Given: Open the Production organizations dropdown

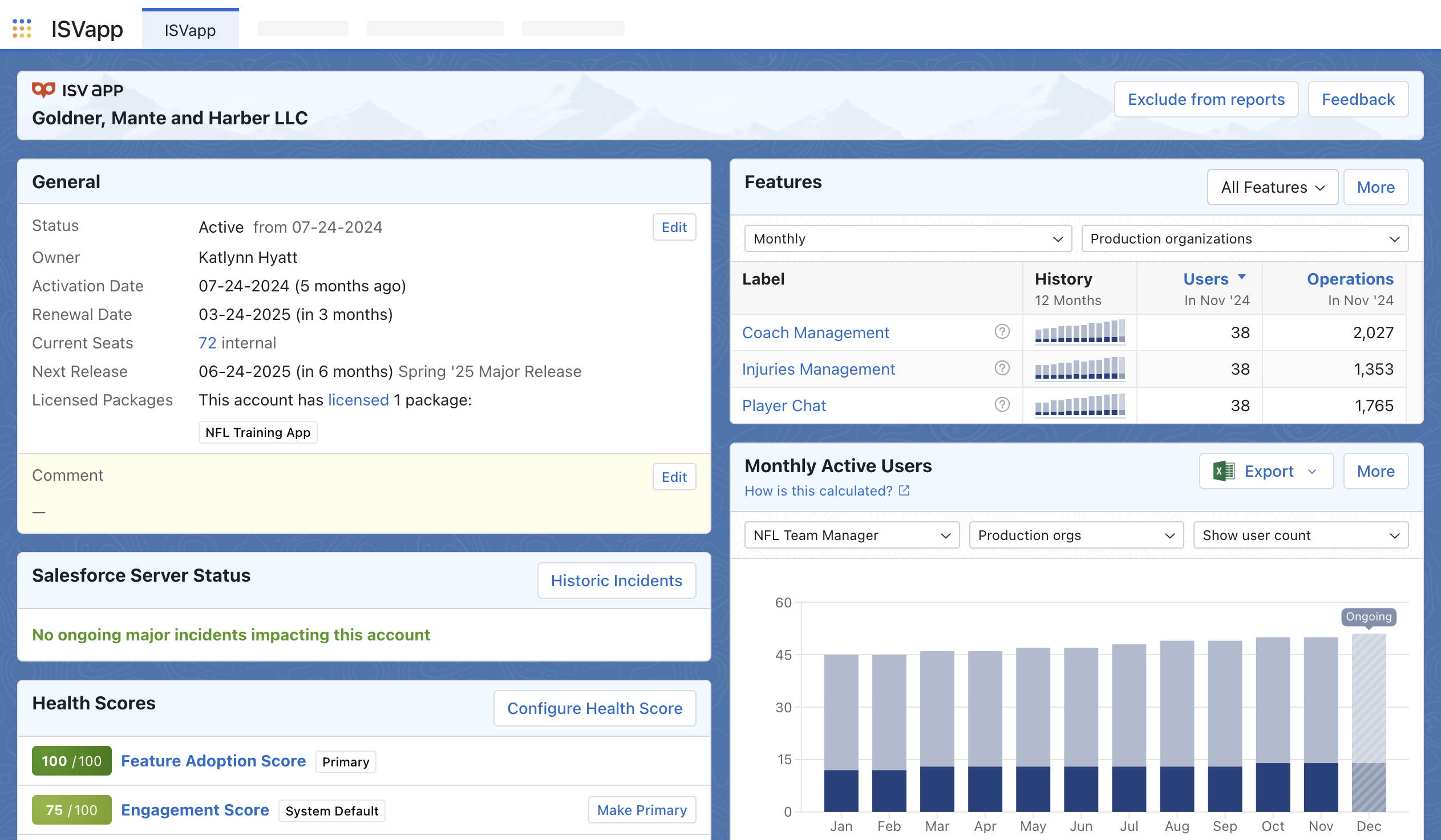Looking at the screenshot, I should coord(1244,239).
